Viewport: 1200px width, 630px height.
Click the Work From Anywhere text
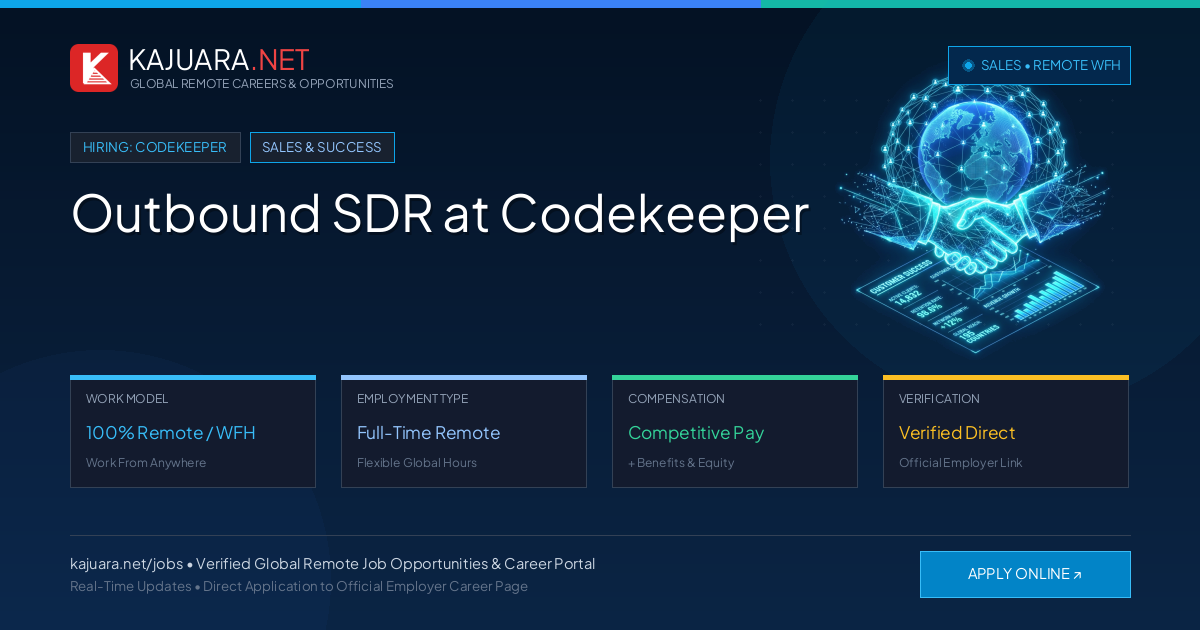(146, 463)
